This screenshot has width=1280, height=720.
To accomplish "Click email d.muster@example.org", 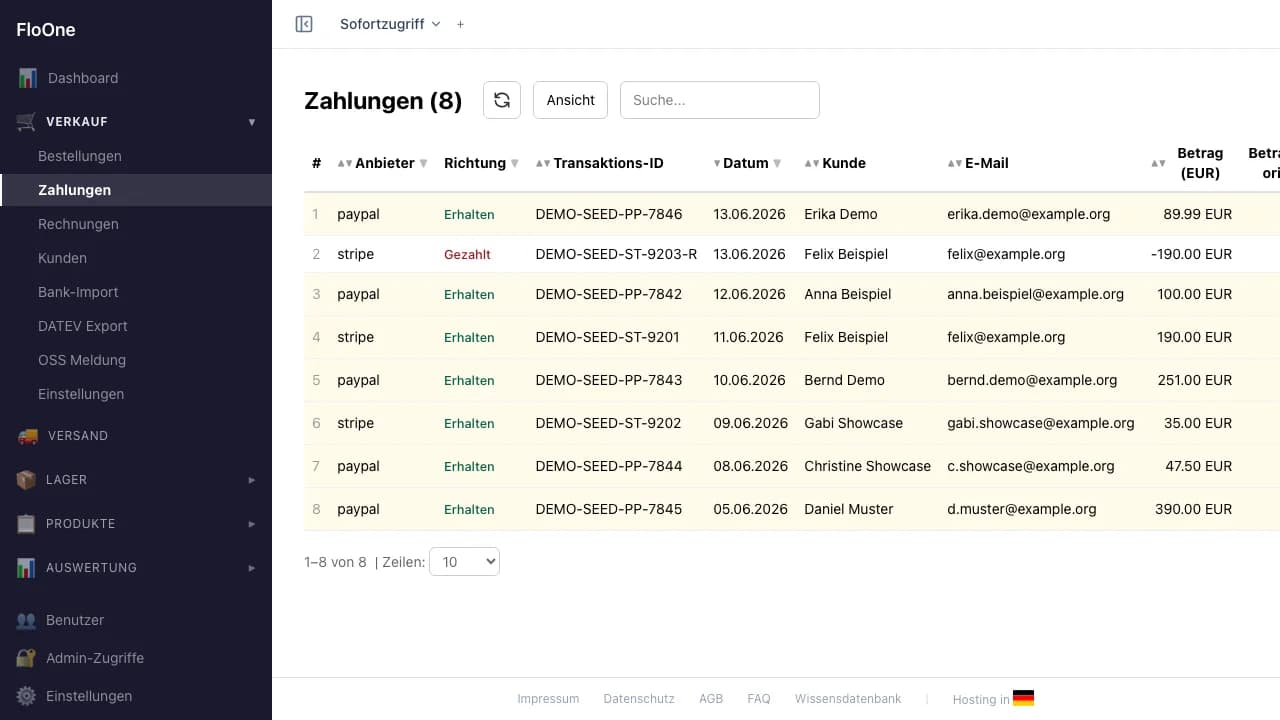I will coord(1022,509).
